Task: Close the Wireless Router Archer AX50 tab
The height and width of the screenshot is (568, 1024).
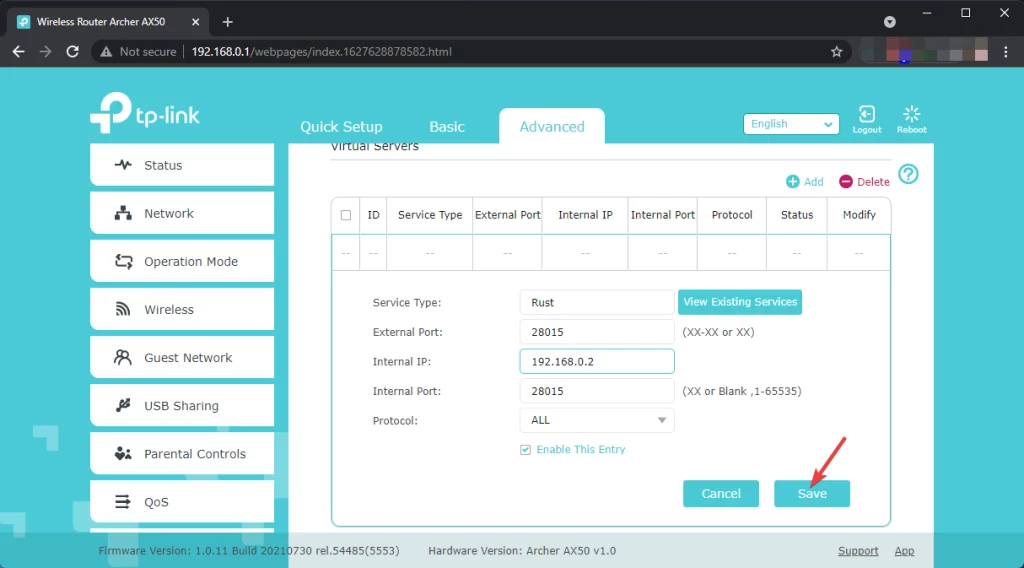Action: click(x=195, y=22)
